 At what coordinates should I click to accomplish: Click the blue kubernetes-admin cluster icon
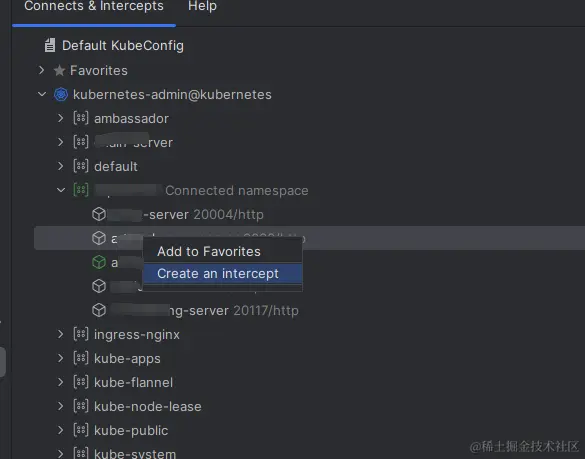point(61,94)
